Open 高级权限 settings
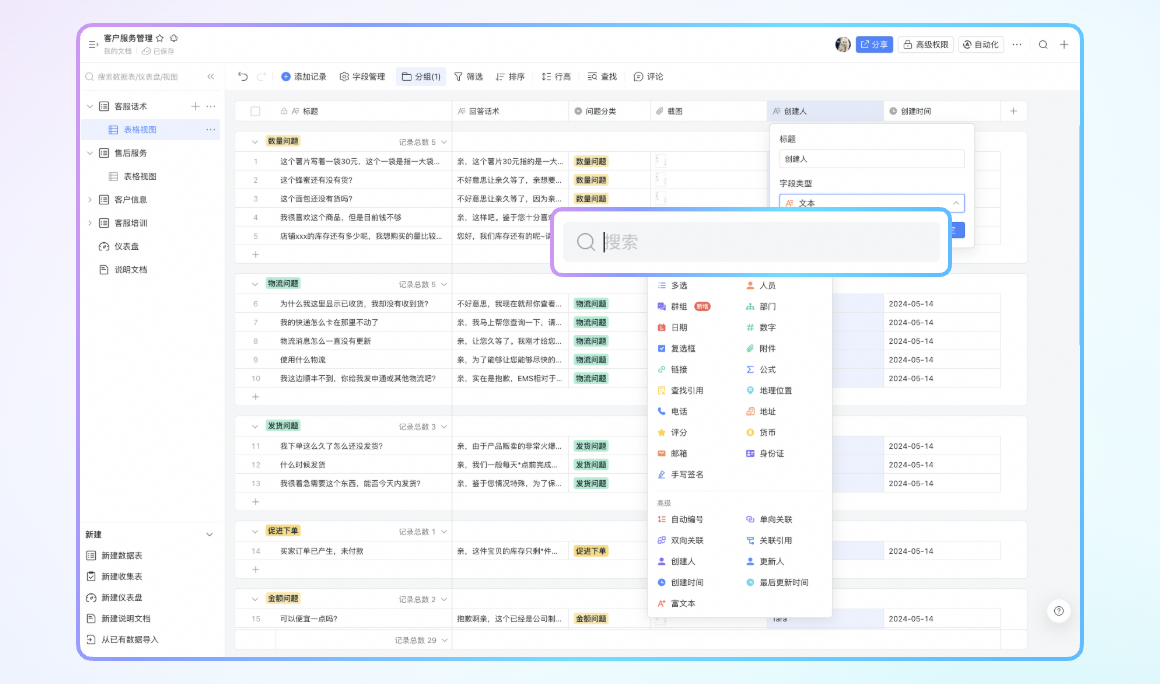1160x684 pixels. [x=925, y=44]
